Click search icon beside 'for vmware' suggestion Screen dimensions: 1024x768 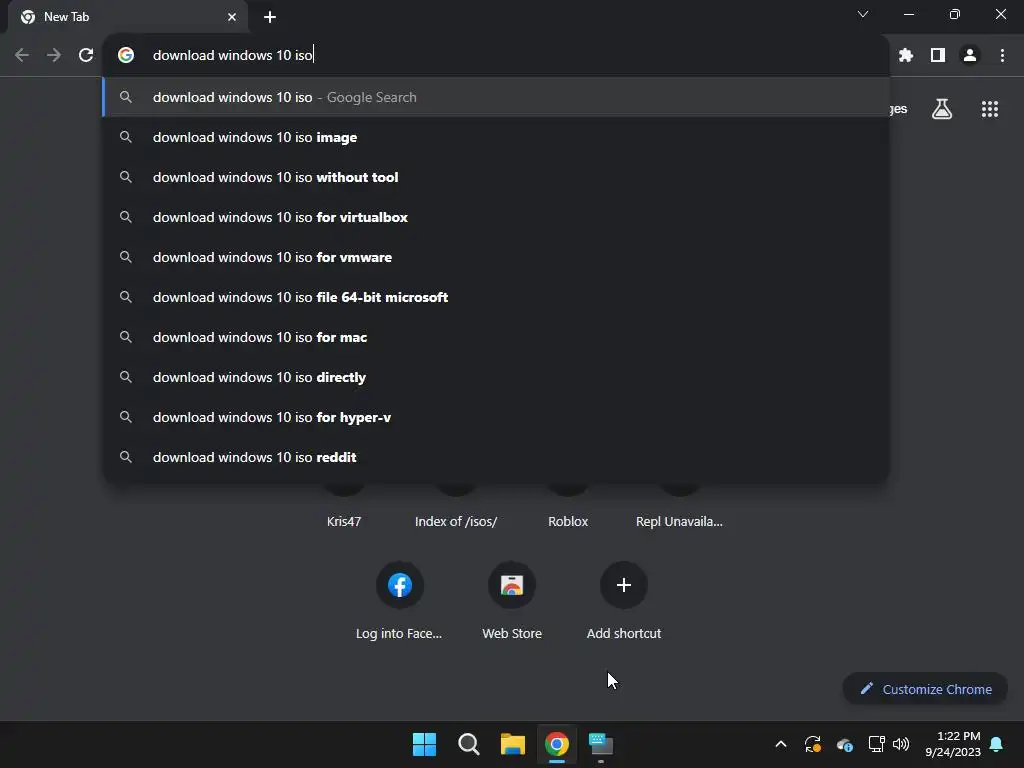click(x=126, y=257)
